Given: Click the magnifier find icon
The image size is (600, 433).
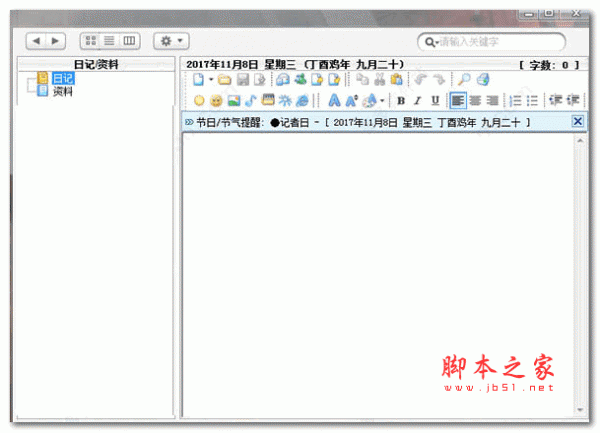Looking at the screenshot, I should (464, 79).
